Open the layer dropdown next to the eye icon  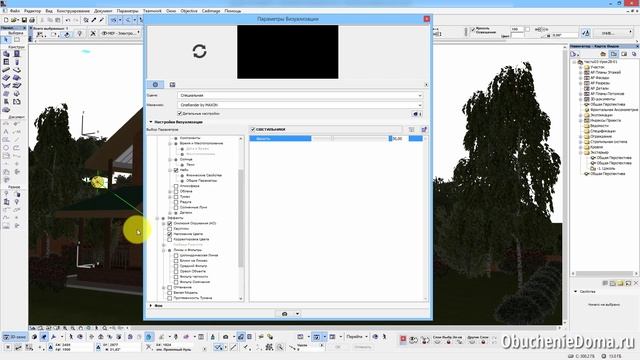click(121, 33)
